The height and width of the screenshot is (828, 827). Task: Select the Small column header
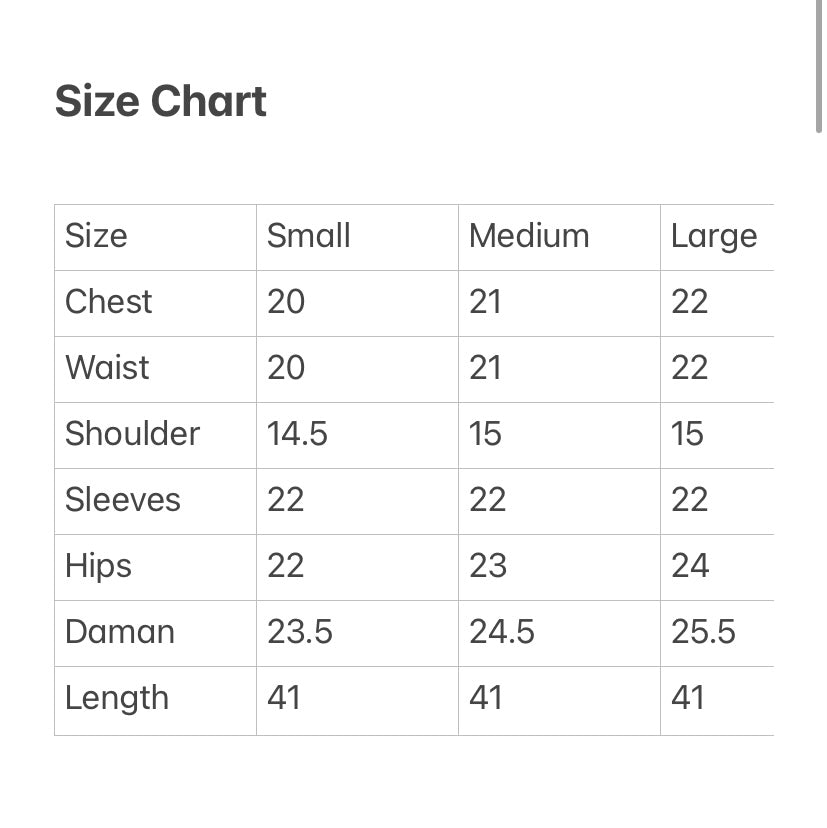(x=308, y=237)
